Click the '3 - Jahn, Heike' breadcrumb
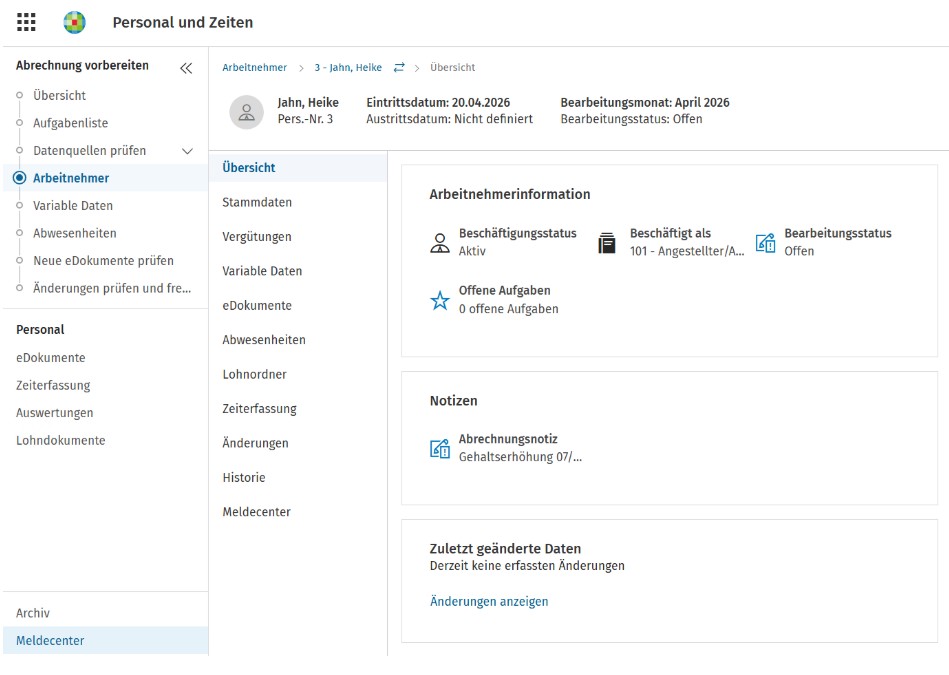The height and width of the screenshot is (675, 949). tap(348, 68)
